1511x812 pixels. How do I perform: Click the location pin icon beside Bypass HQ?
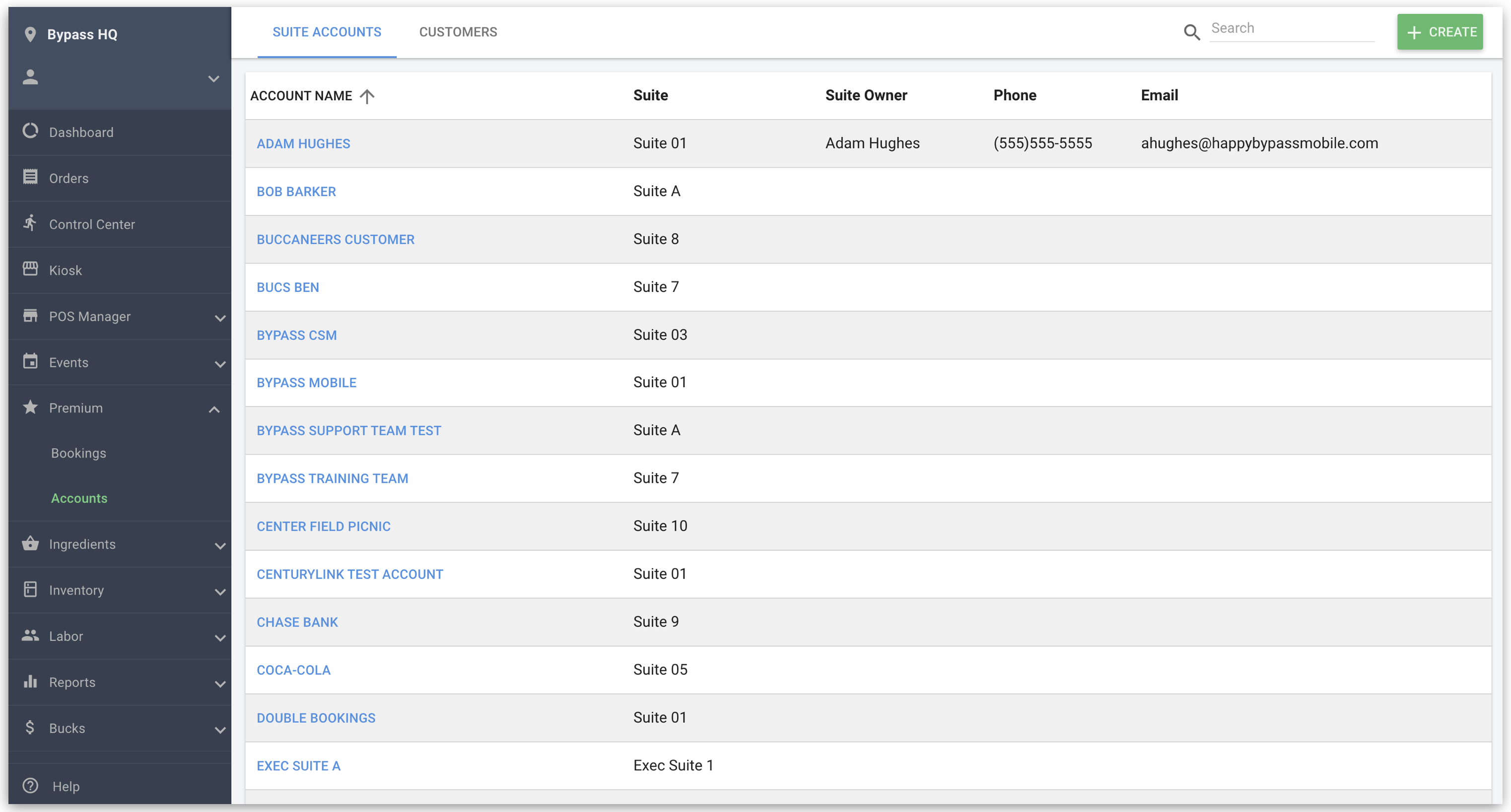pos(30,34)
